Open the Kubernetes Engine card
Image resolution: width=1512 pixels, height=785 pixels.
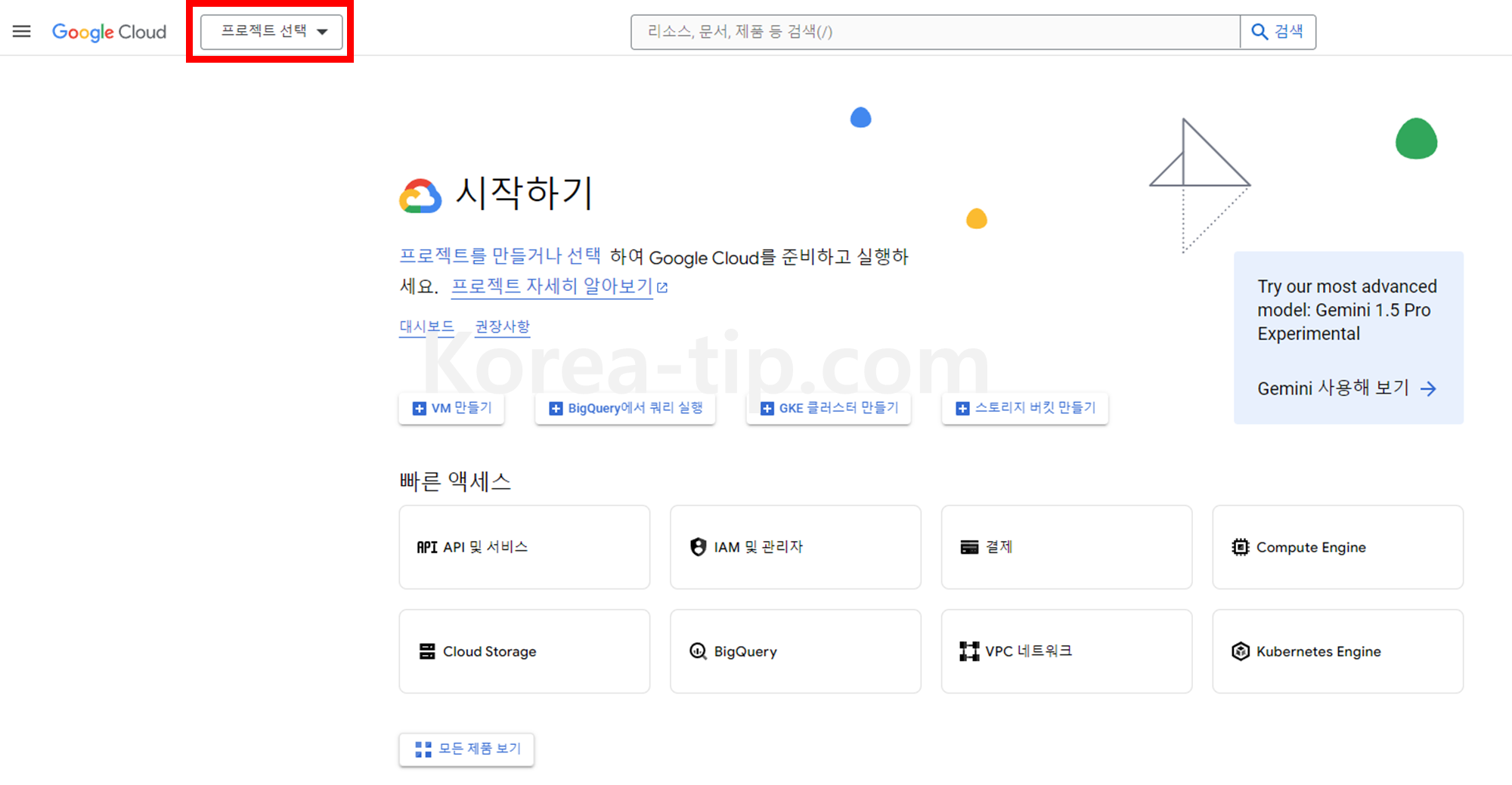click(1338, 651)
